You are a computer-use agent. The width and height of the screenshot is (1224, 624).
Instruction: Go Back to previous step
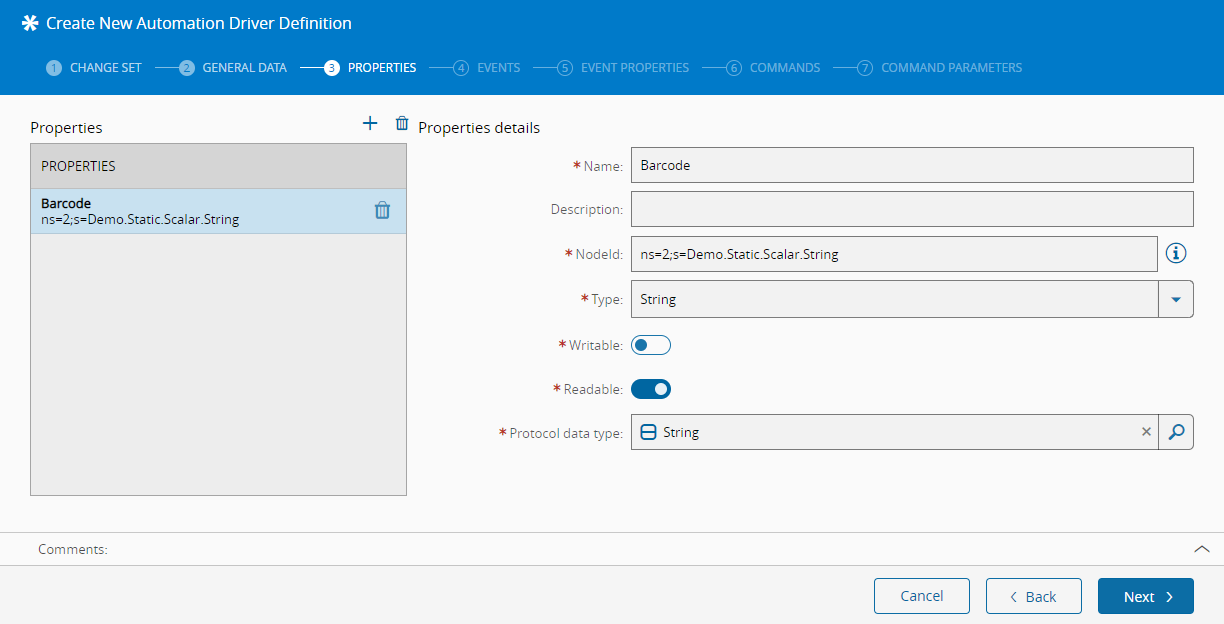click(1033, 596)
